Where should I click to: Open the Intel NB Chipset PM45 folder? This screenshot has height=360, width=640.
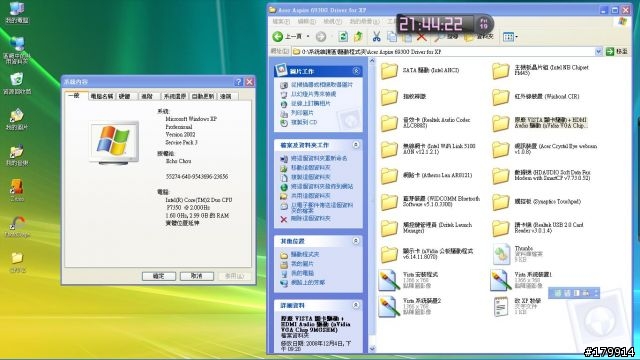coord(540,71)
